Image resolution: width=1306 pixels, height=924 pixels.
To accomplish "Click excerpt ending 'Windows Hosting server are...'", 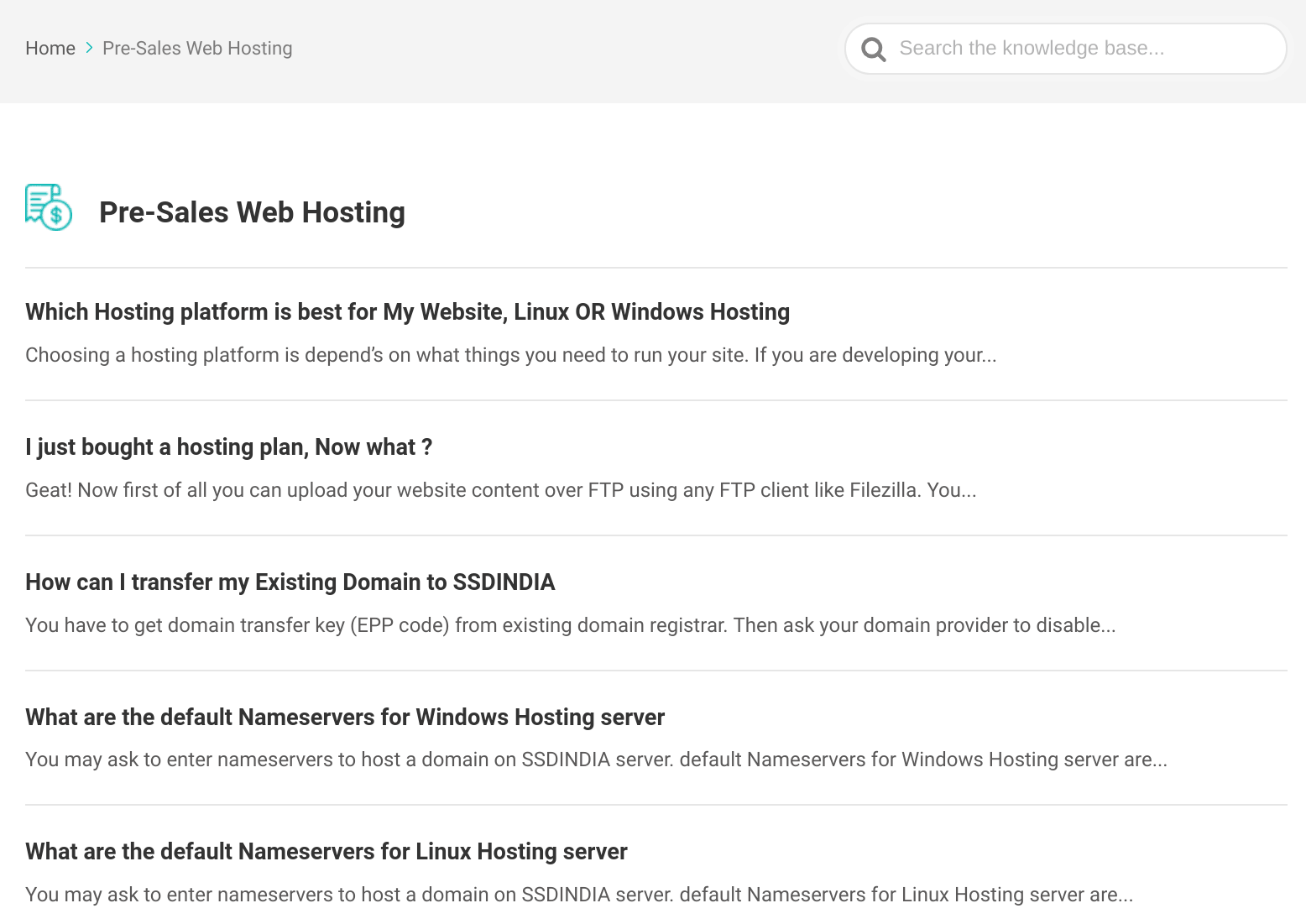I will click(596, 760).
